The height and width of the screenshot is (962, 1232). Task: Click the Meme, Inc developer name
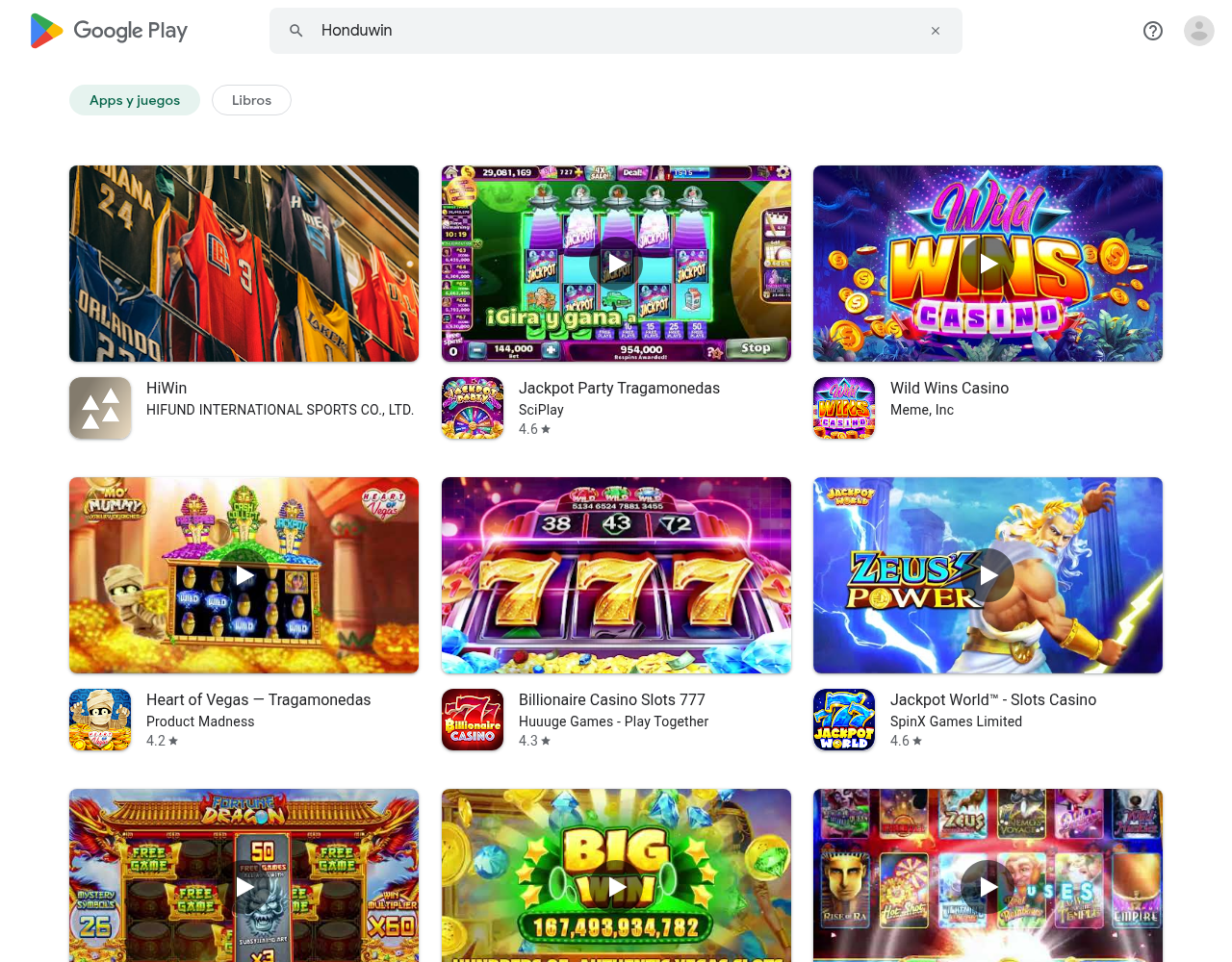click(x=922, y=410)
